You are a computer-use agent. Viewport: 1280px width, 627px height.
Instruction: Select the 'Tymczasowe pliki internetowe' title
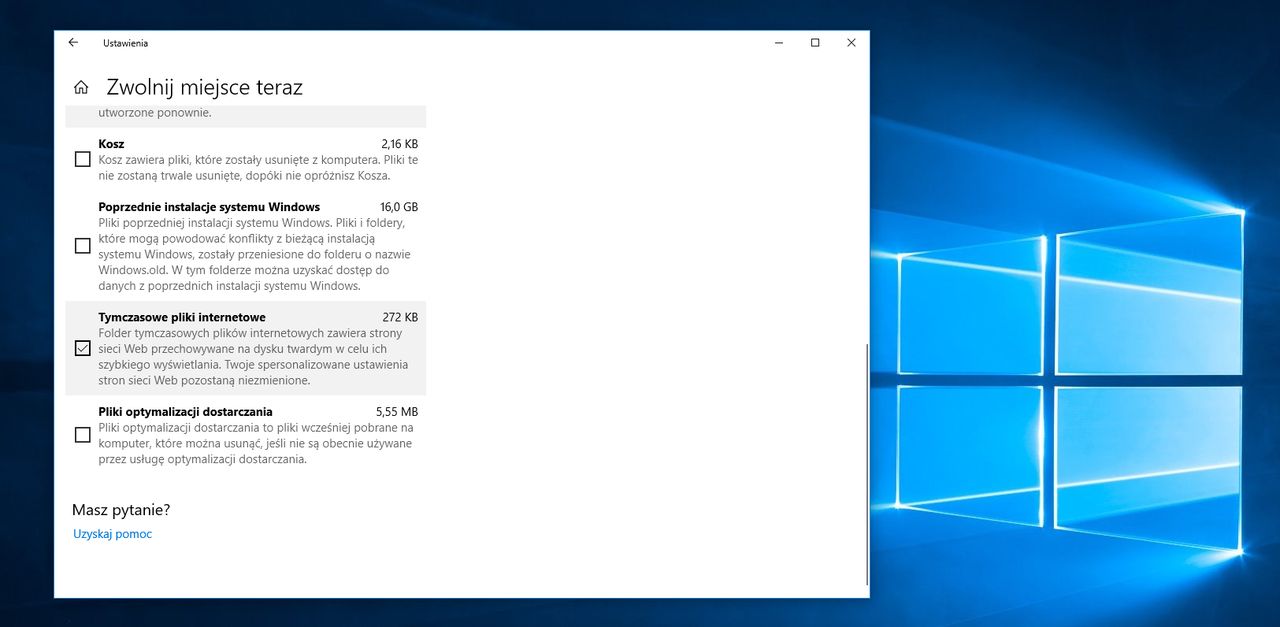point(182,317)
